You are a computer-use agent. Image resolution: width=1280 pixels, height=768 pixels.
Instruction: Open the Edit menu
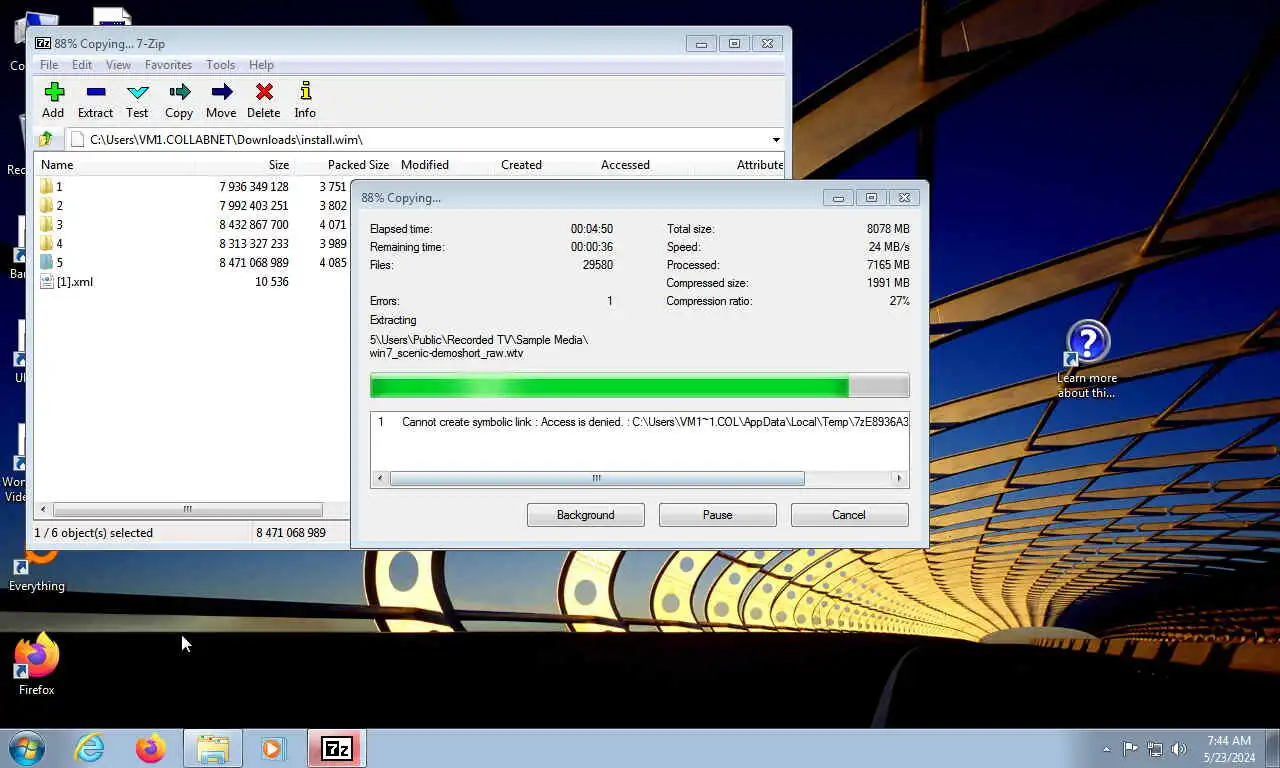pos(82,65)
